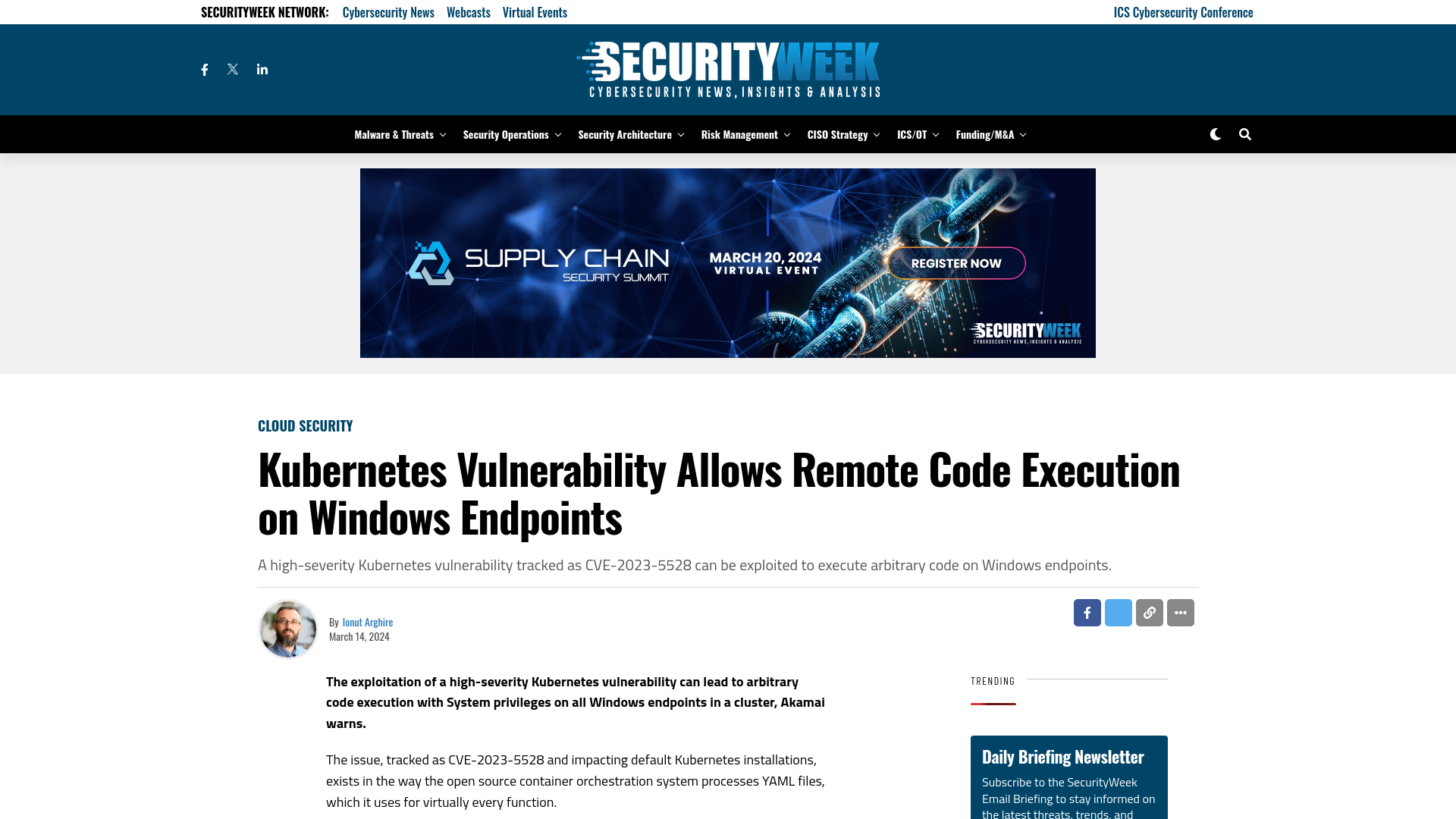The width and height of the screenshot is (1456, 819).
Task: Click the Supply Chain Security Summit banner
Action: pyautogui.click(x=728, y=263)
